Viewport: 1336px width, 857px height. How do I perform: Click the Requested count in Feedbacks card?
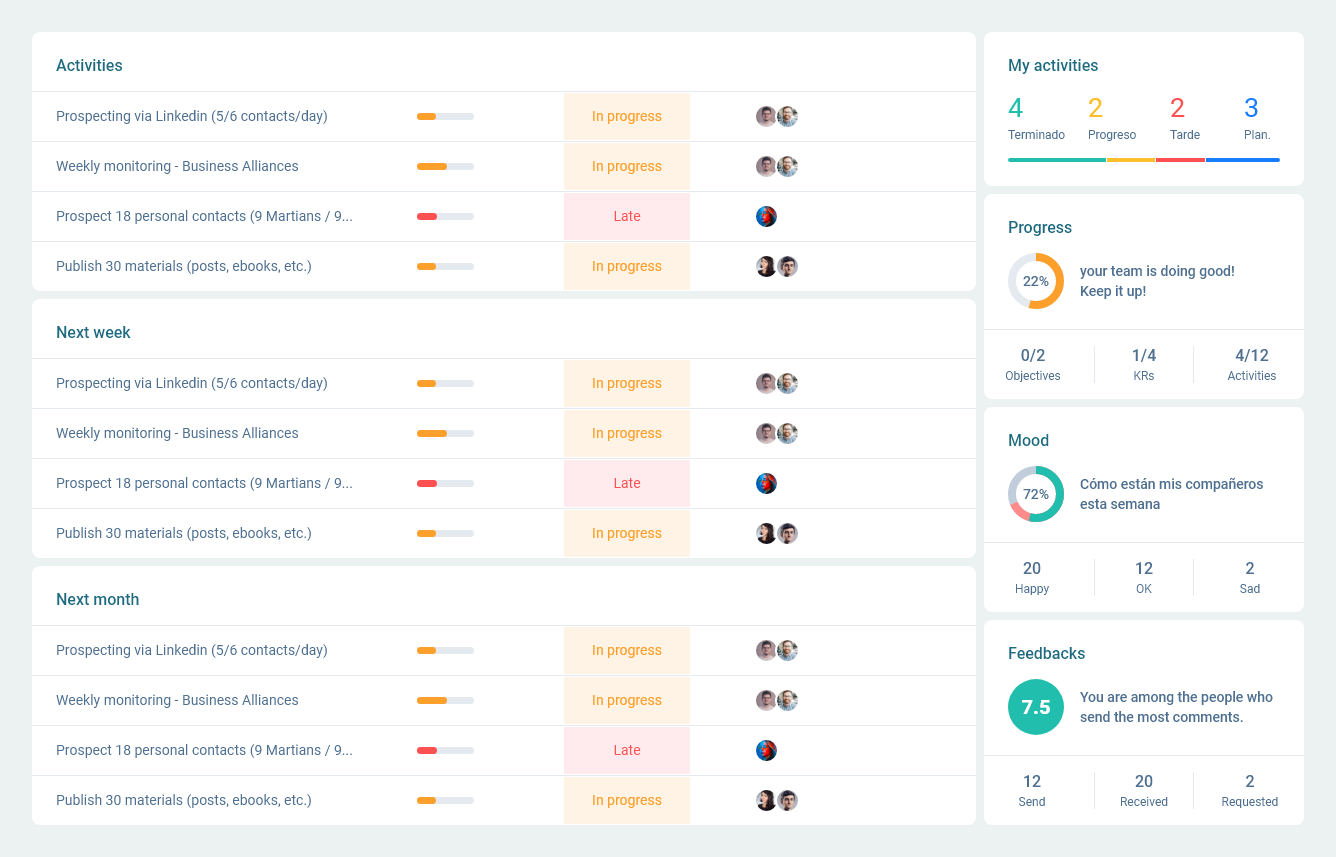click(x=1250, y=782)
